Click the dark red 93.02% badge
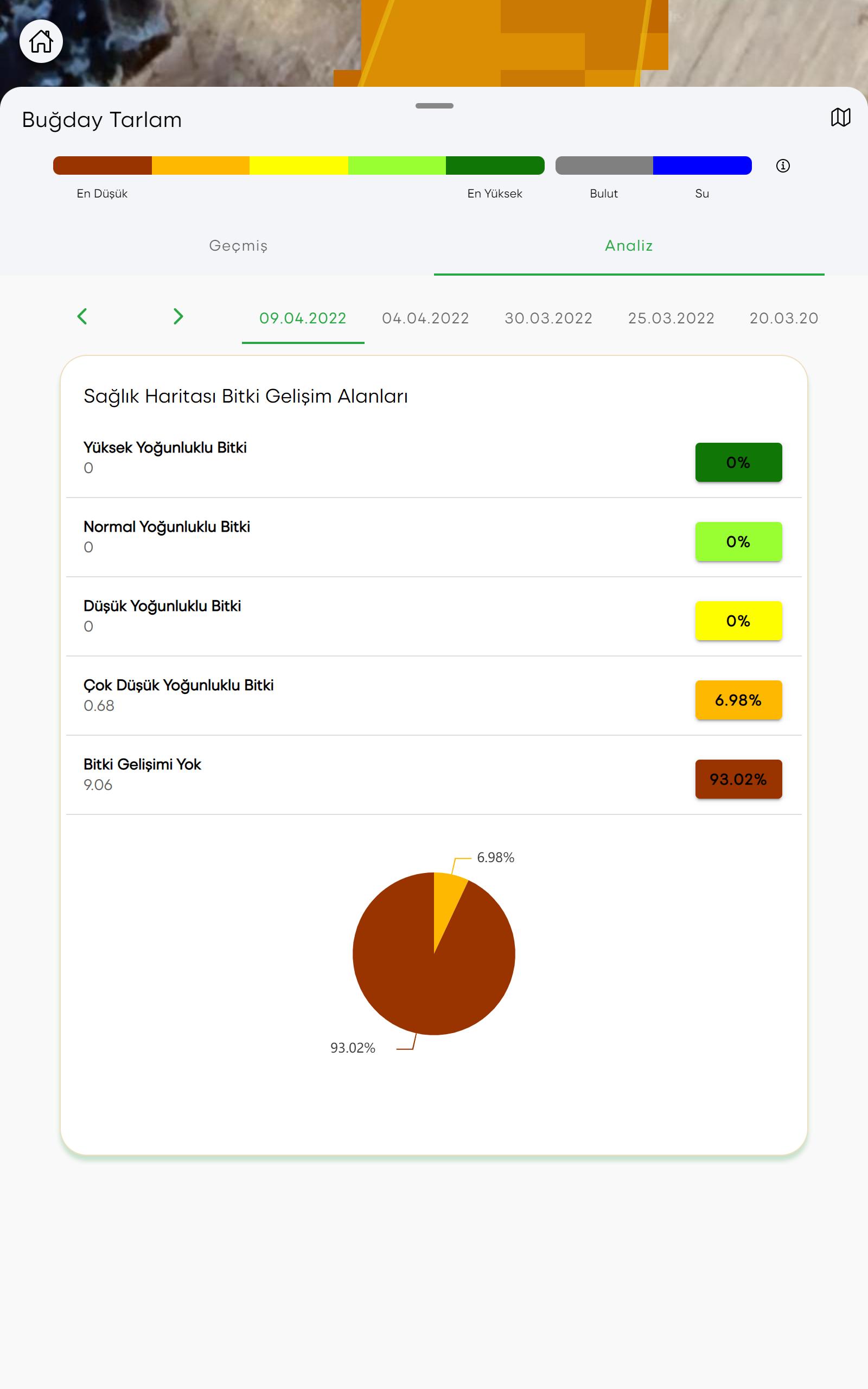Viewport: 868px width, 1389px height. click(x=739, y=779)
